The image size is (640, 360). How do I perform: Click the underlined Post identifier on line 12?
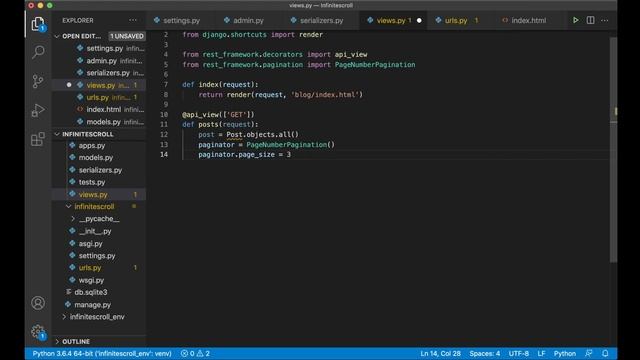pyautogui.click(x=234, y=135)
